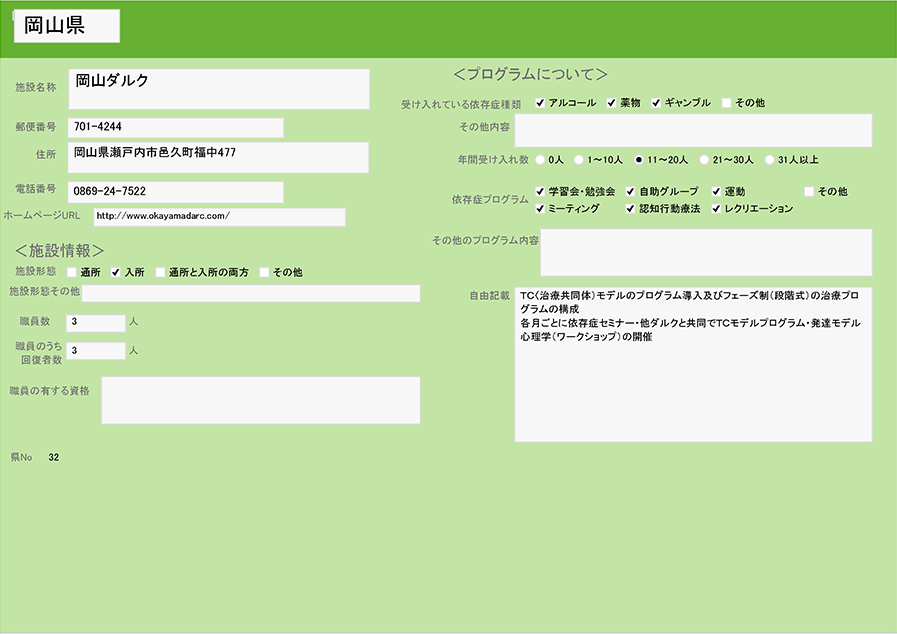Click the 職員の有する資格 text area

point(260,400)
